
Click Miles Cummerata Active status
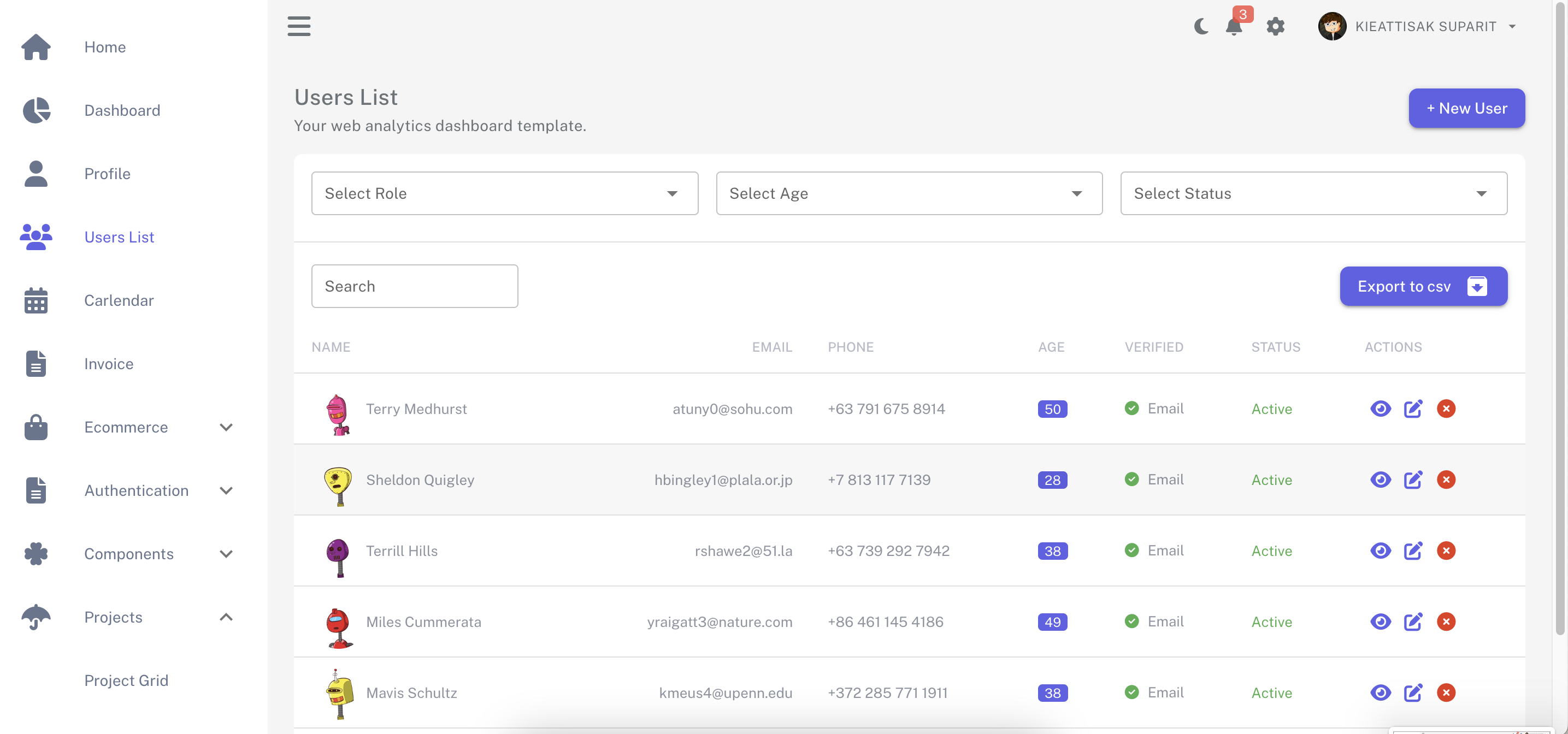click(1271, 622)
